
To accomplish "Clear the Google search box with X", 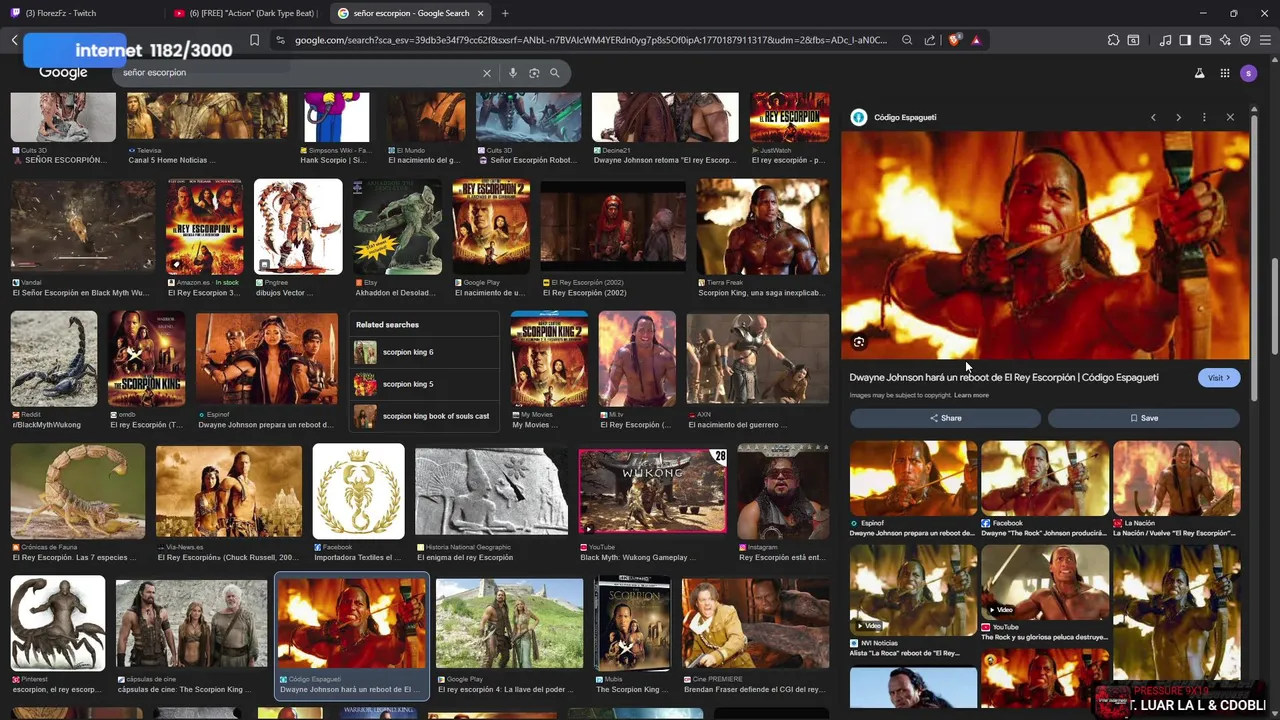I will point(487,73).
